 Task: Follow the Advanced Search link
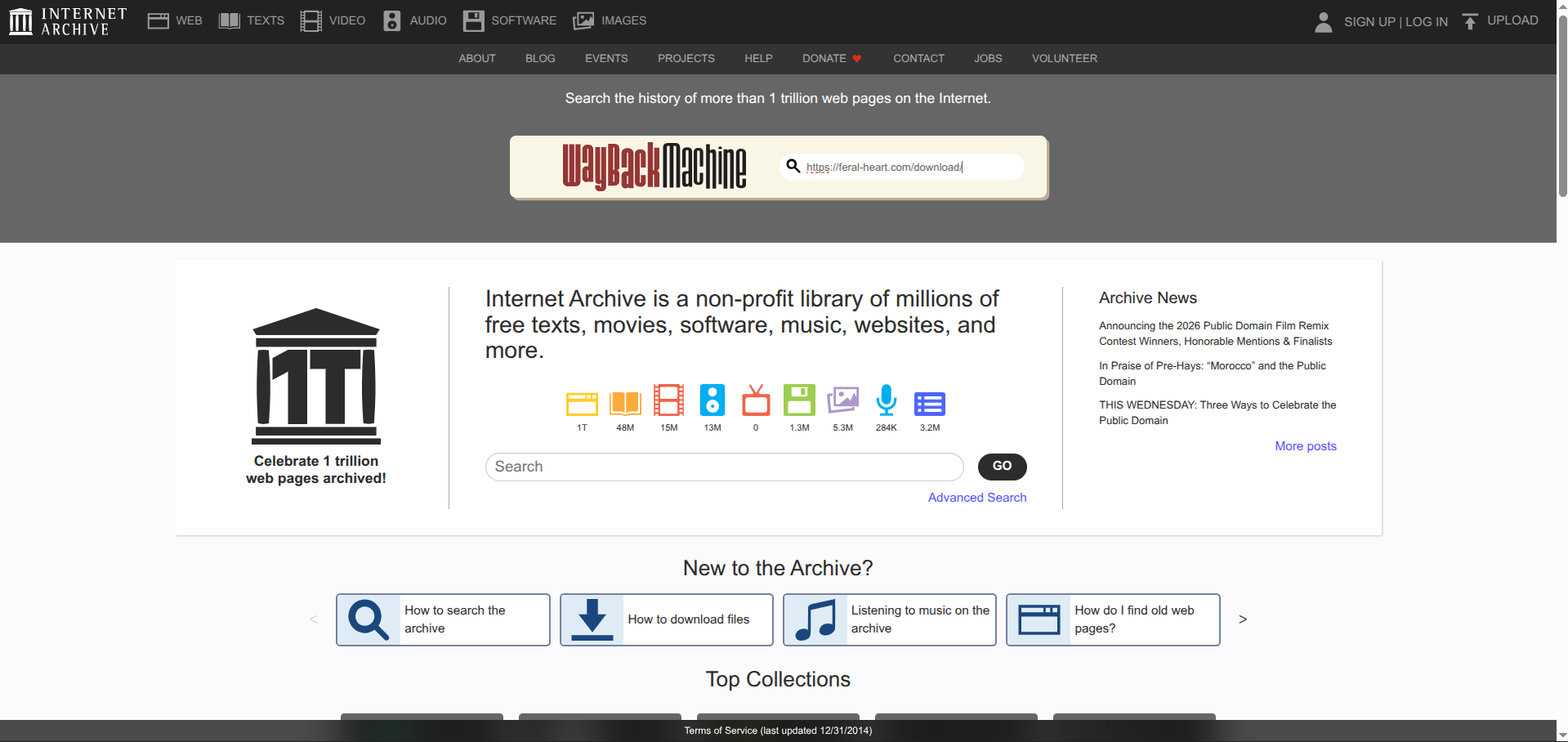(976, 497)
